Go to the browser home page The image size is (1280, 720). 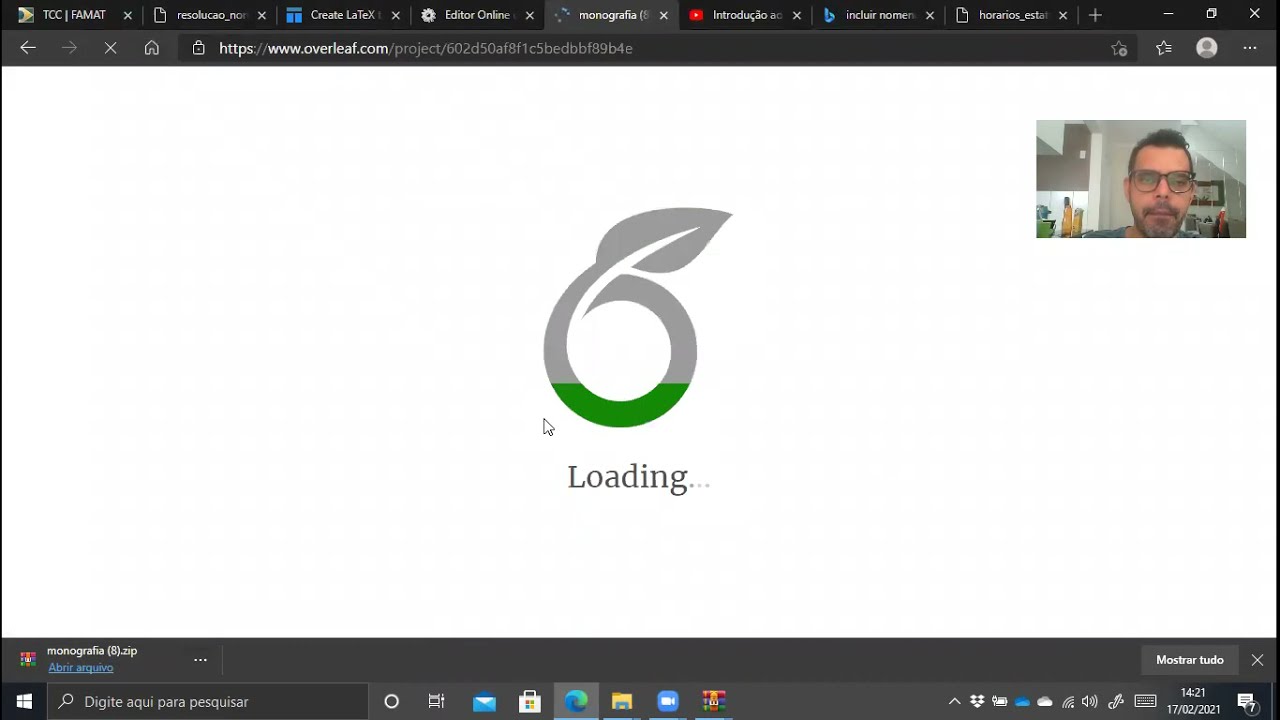151,48
